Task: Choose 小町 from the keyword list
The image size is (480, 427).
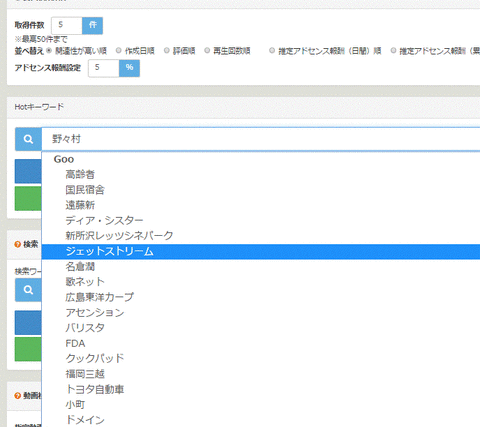Action: click(261, 405)
